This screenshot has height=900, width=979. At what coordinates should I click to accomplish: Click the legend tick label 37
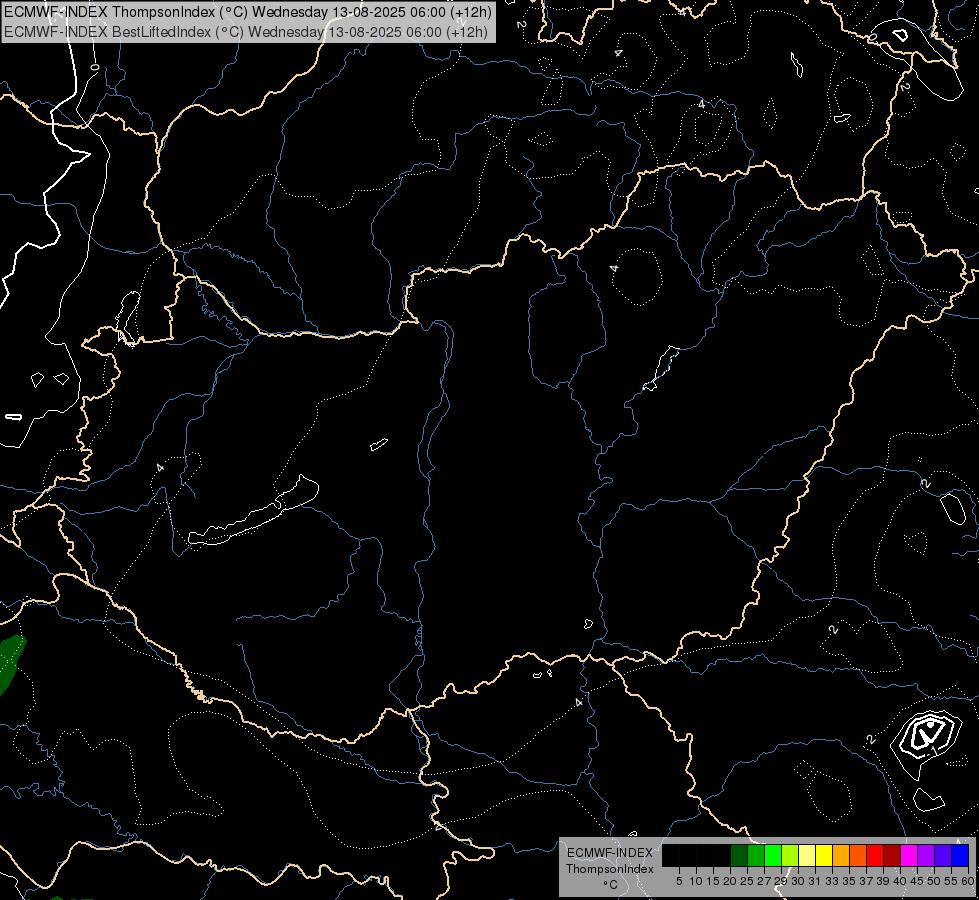[x=866, y=881]
